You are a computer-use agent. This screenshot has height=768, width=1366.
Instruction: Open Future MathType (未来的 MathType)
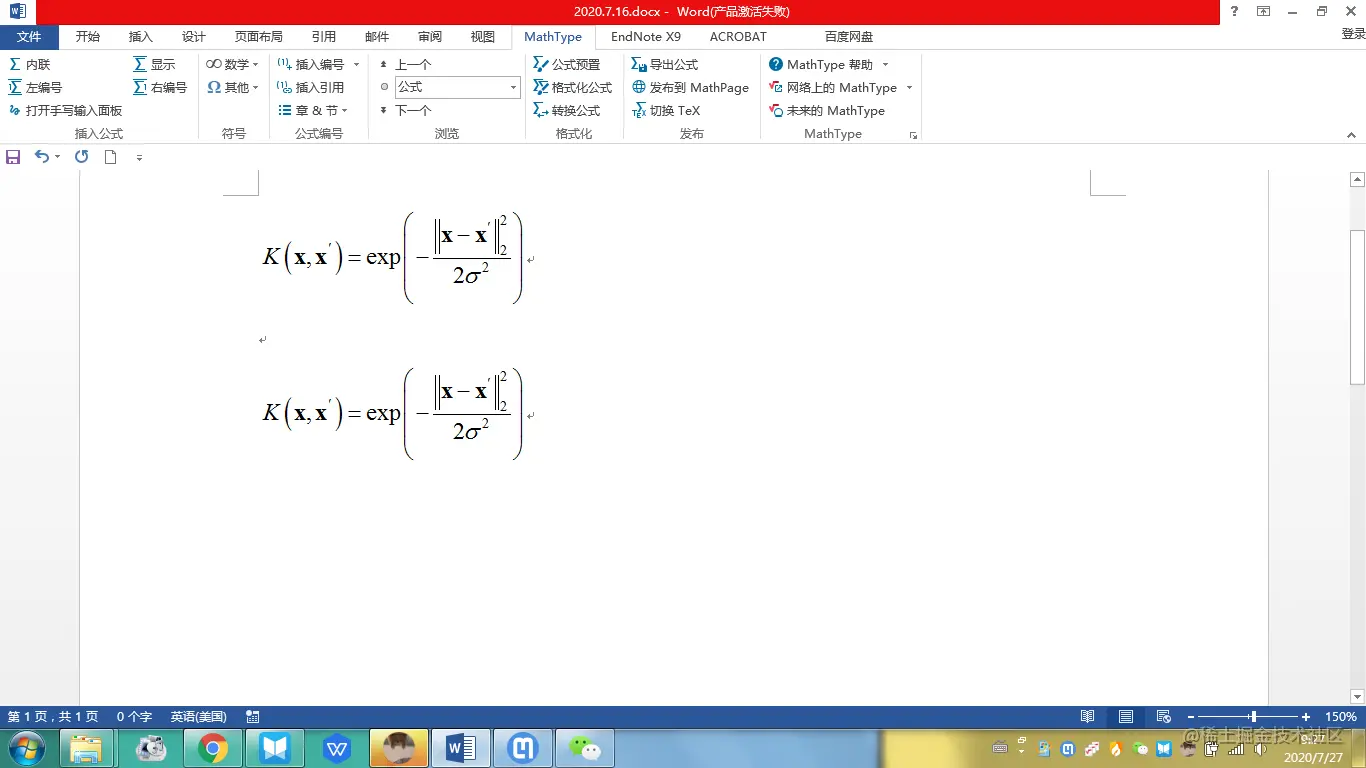827,111
